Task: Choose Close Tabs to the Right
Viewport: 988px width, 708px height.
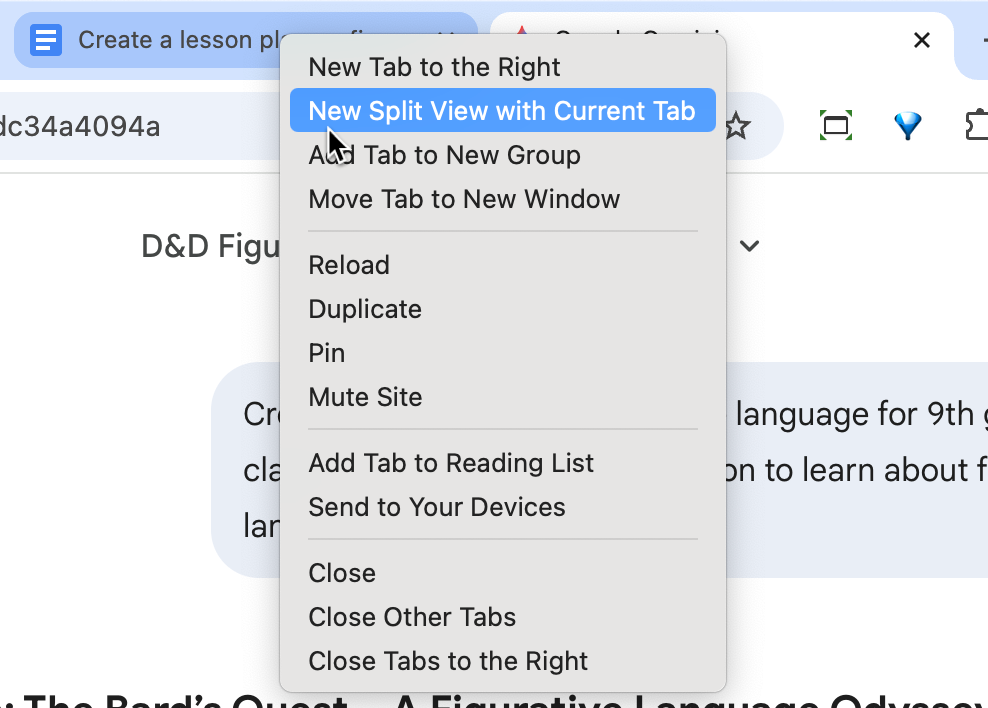Action: [448, 661]
